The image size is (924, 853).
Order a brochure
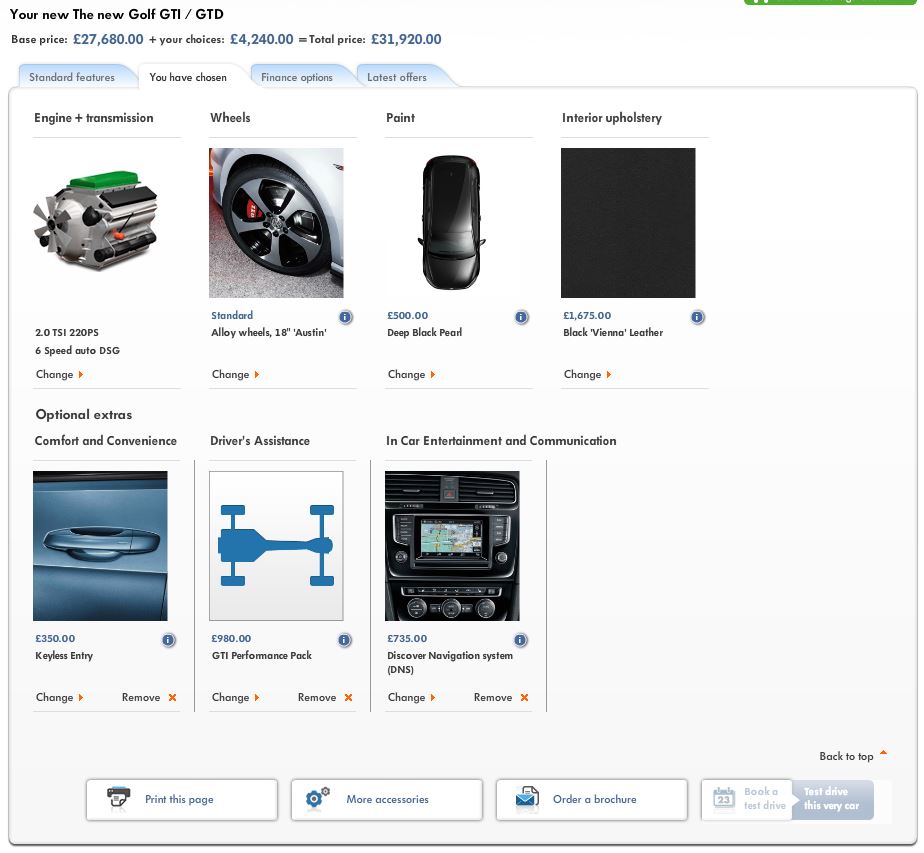592,800
